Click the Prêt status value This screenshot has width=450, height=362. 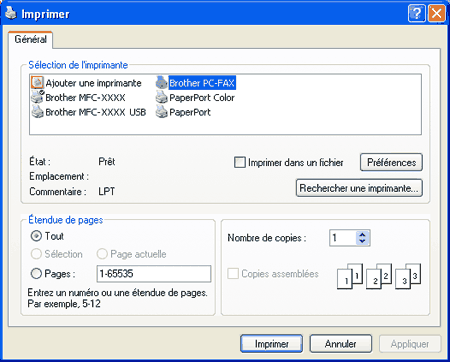pyautogui.click(x=107, y=162)
